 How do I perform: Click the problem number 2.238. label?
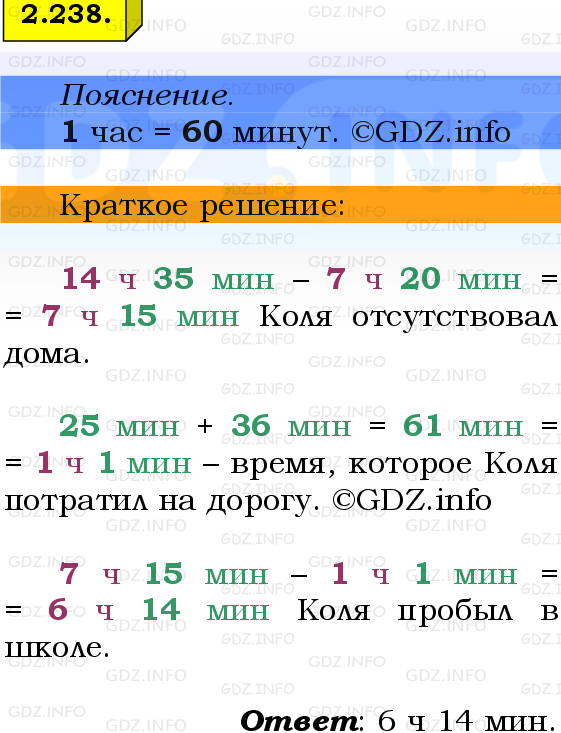tap(66, 14)
